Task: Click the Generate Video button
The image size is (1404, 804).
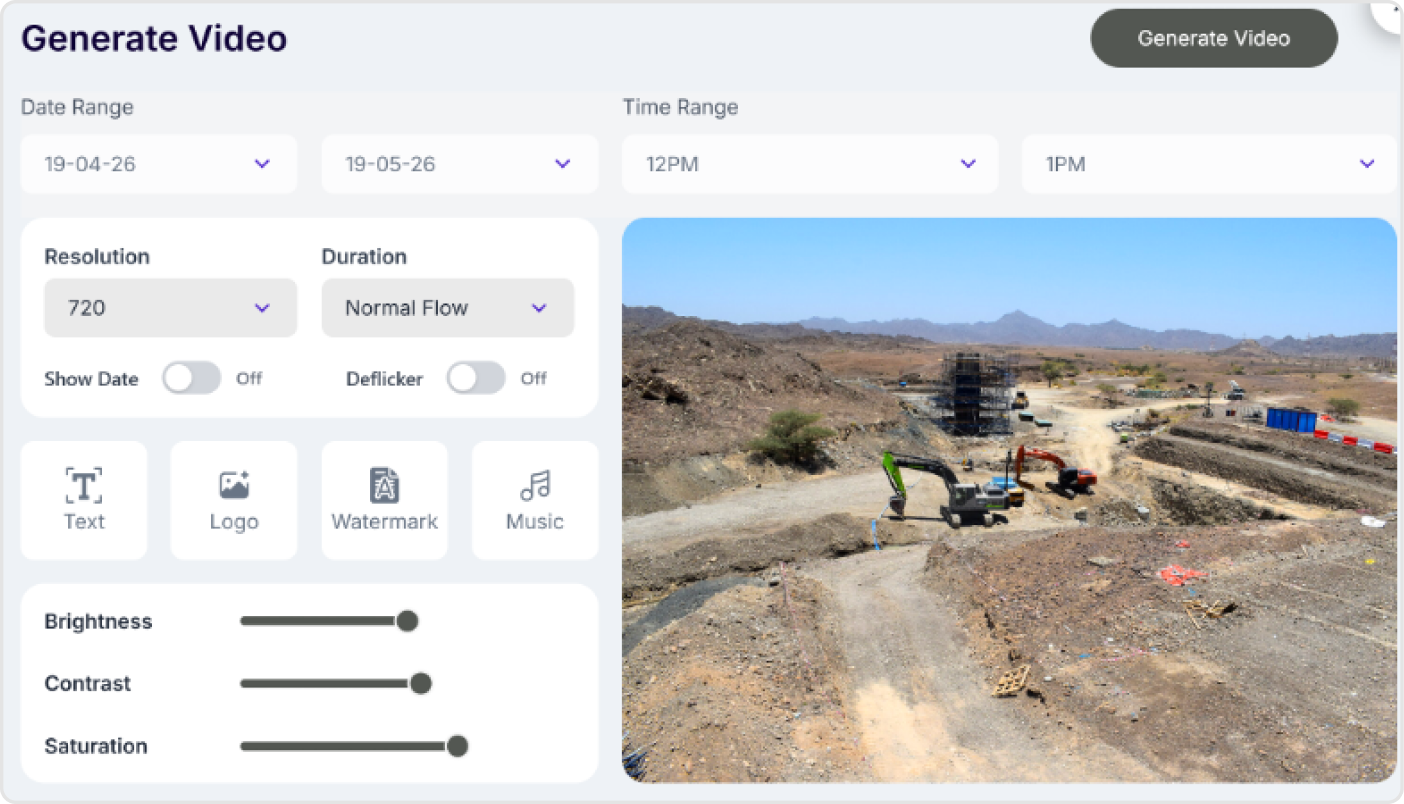Action: [1213, 39]
